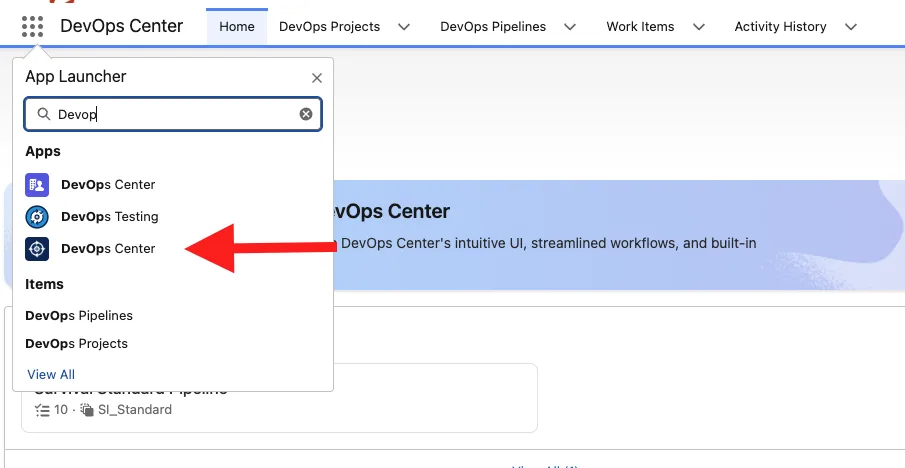Image resolution: width=905 pixels, height=468 pixels.
Task: Expand the Activity History tab dropdown chevron
Action: click(851, 27)
